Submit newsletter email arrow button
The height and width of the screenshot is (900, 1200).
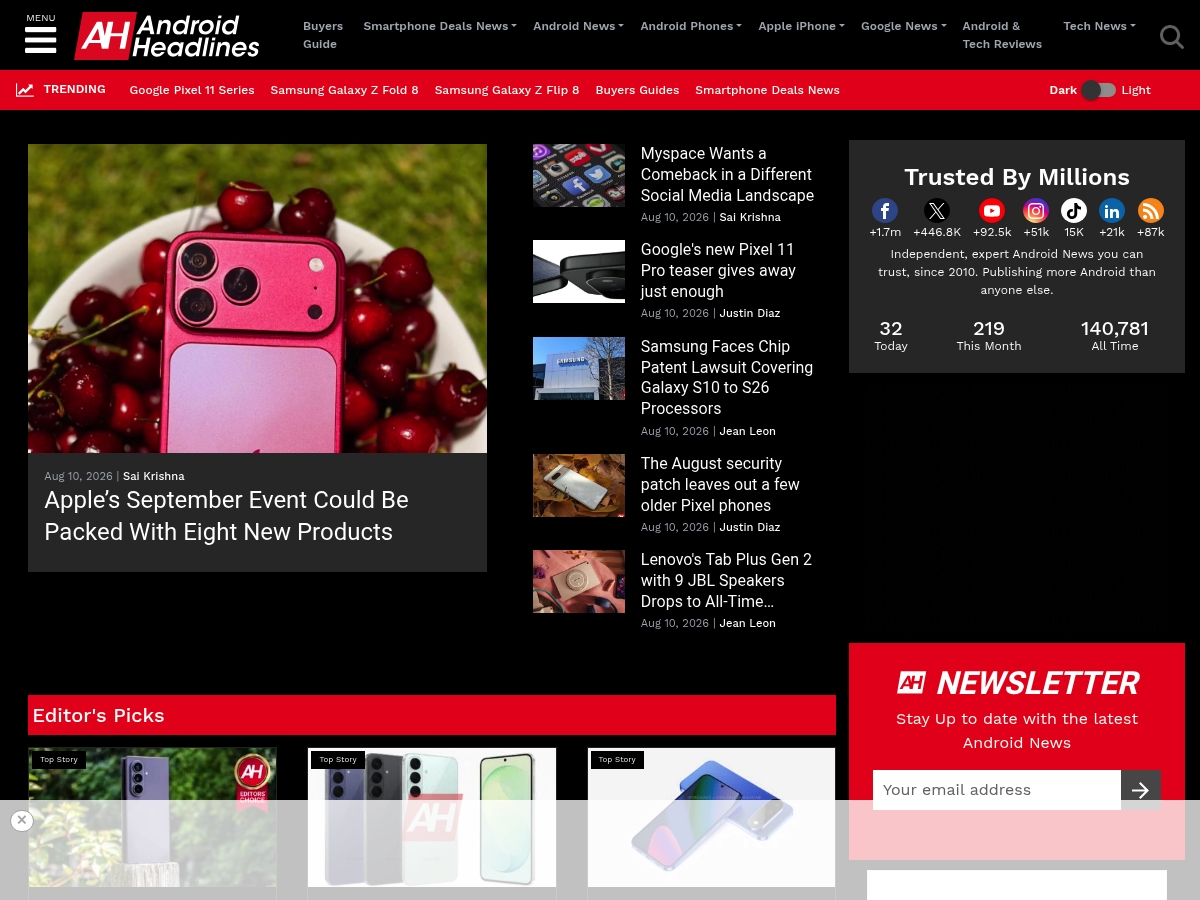tap(1141, 790)
